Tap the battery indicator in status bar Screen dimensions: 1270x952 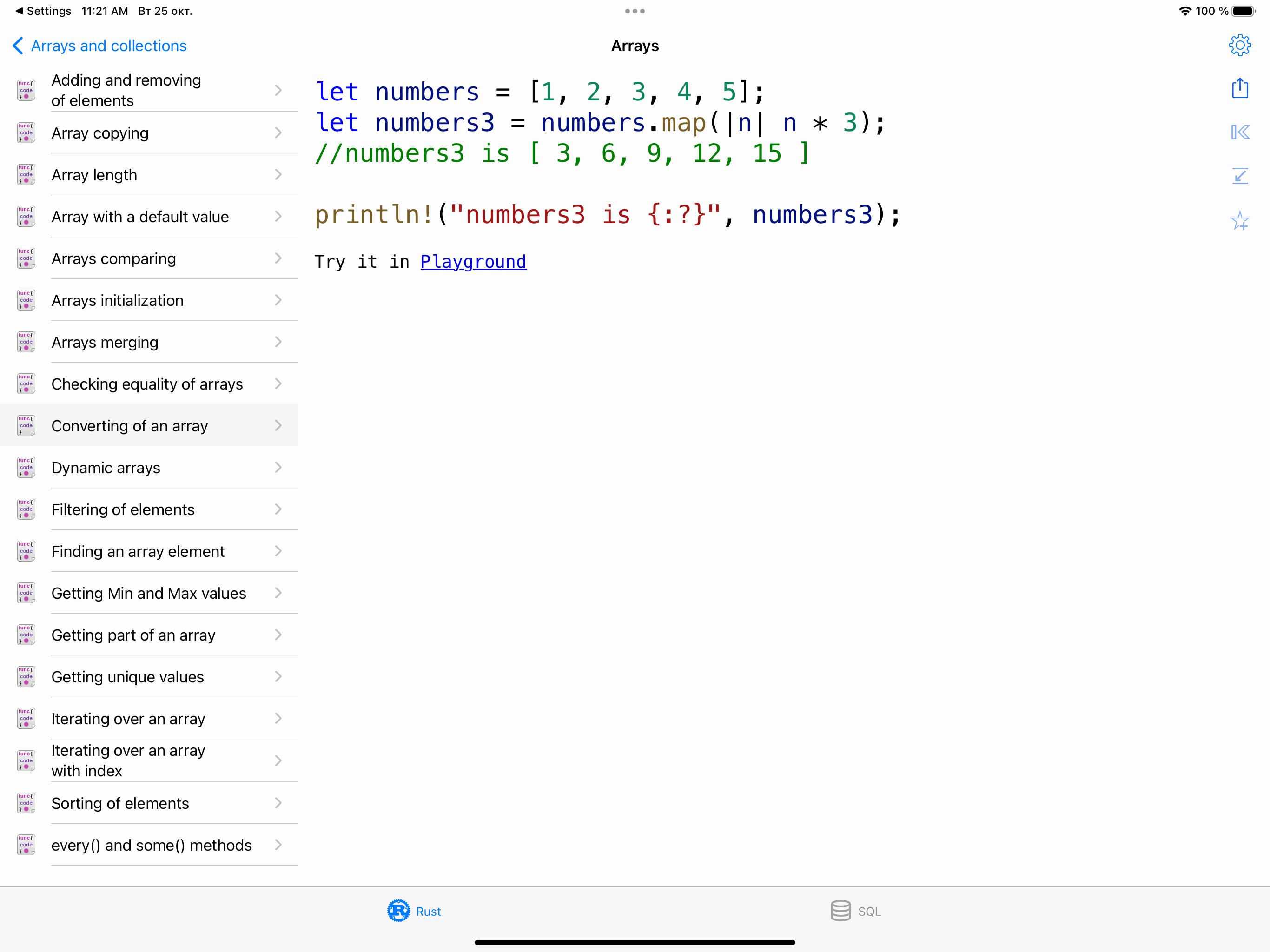tap(1244, 11)
